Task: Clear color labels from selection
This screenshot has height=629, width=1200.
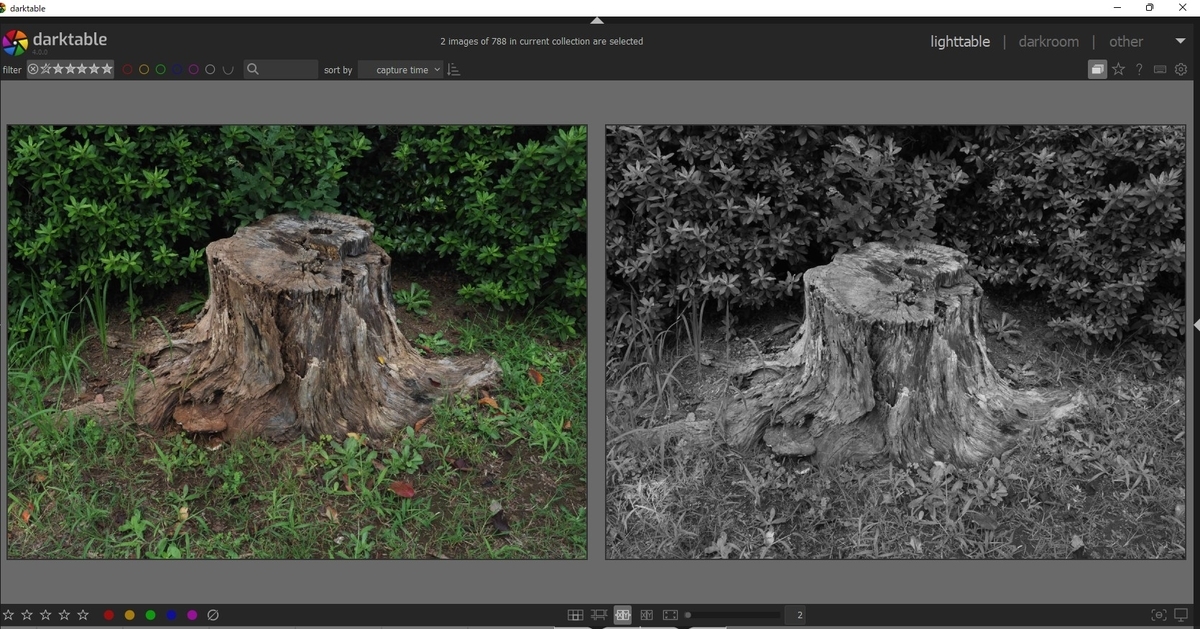Action: 213,615
